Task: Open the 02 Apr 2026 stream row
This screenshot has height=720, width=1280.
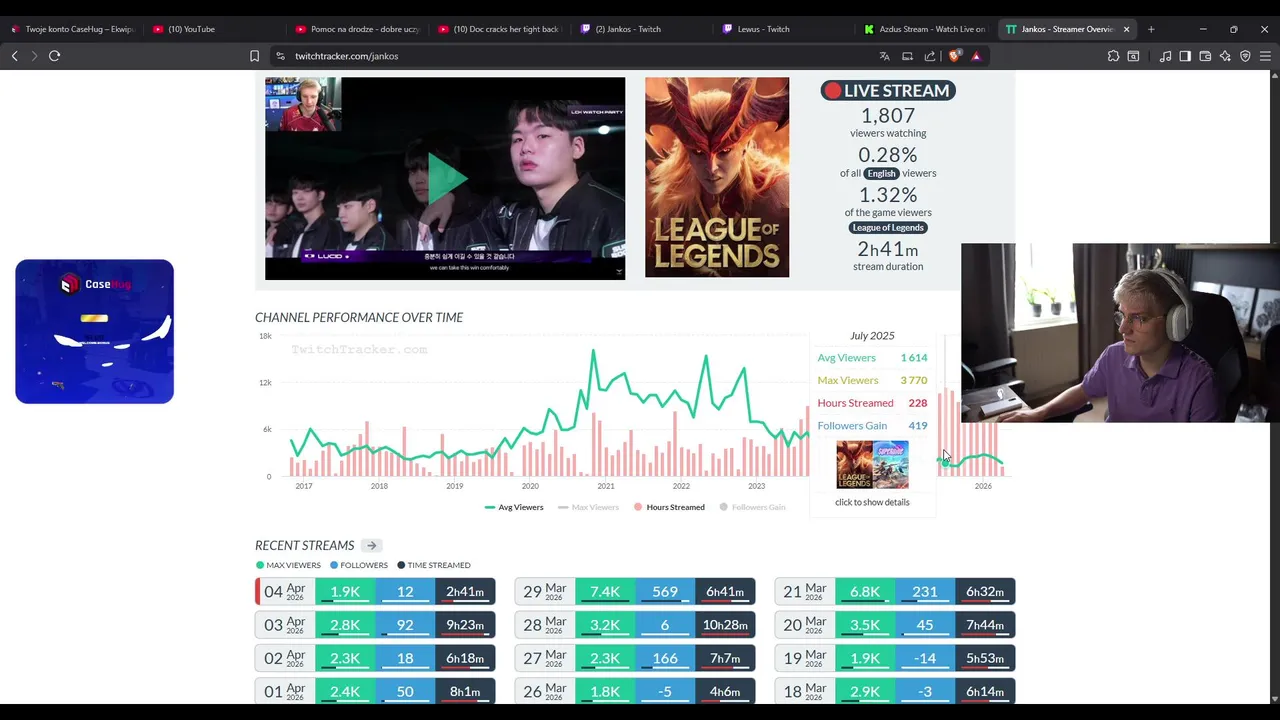Action: pos(375,658)
